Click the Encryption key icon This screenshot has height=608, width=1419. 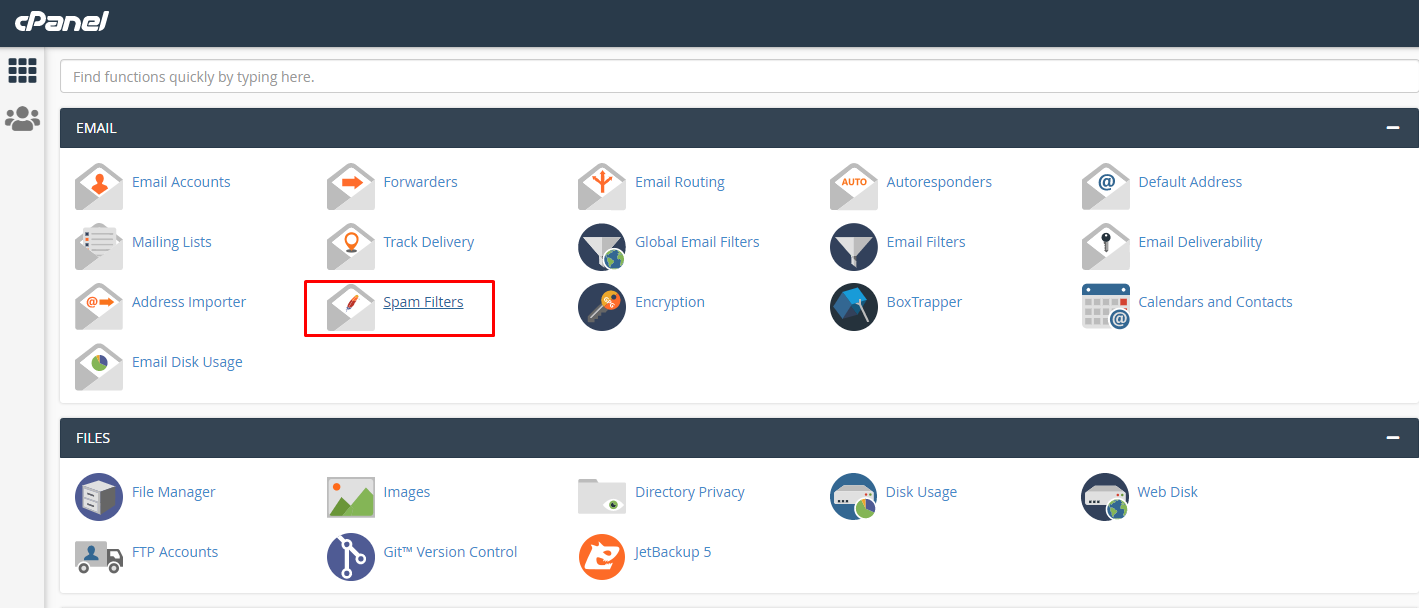tap(602, 306)
